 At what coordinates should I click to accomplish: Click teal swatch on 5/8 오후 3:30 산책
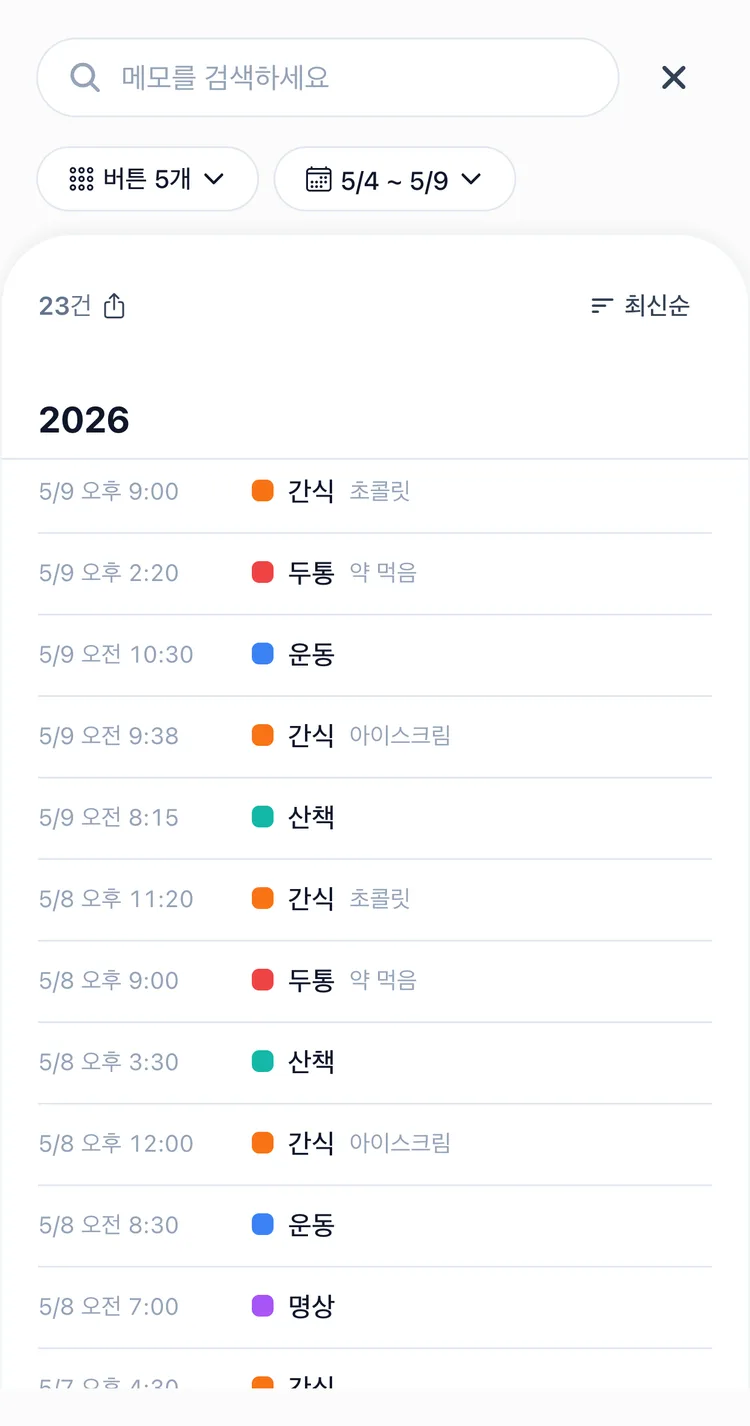click(x=263, y=1061)
